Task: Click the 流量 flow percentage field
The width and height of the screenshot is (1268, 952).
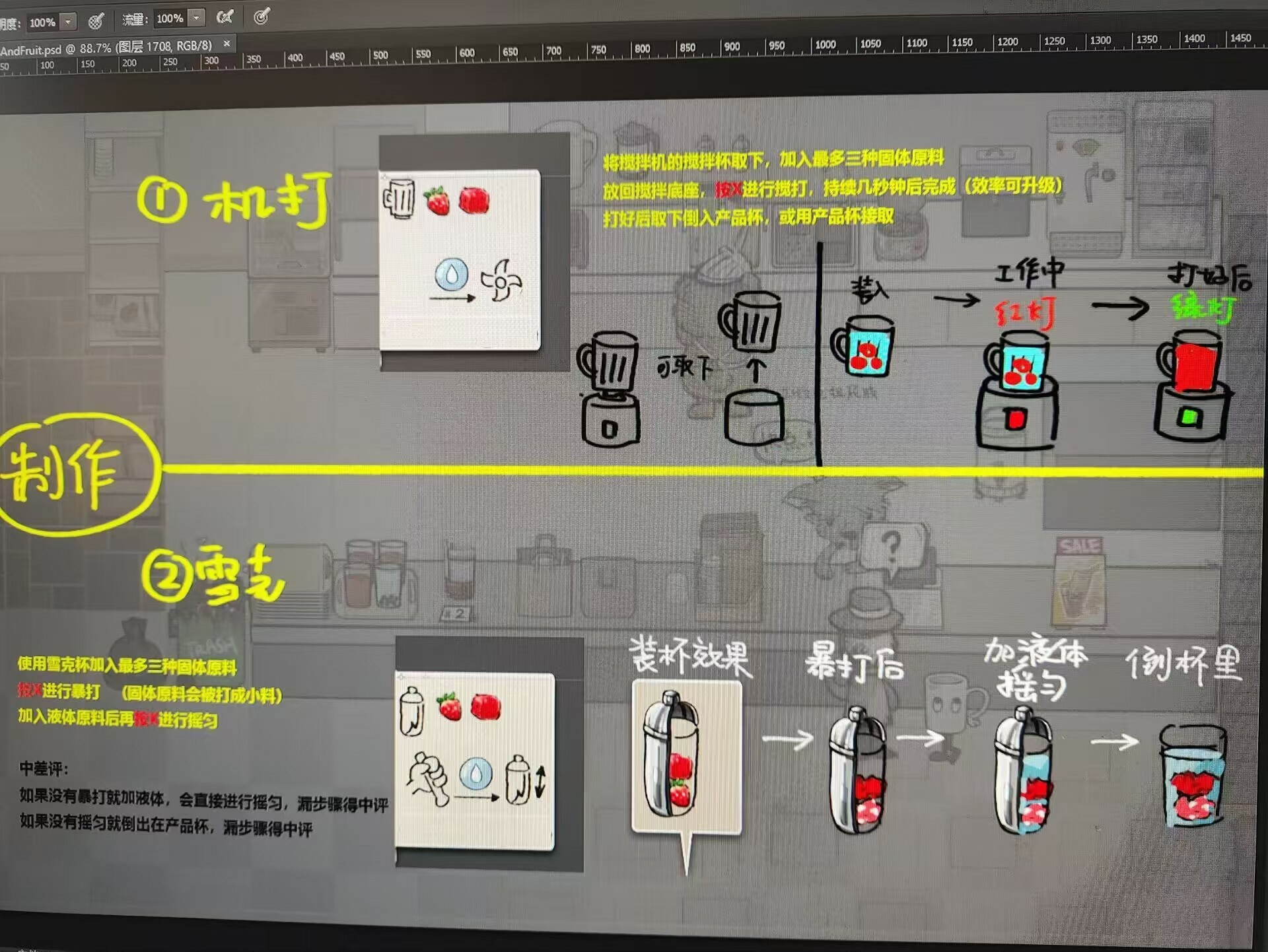Action: [x=170, y=18]
